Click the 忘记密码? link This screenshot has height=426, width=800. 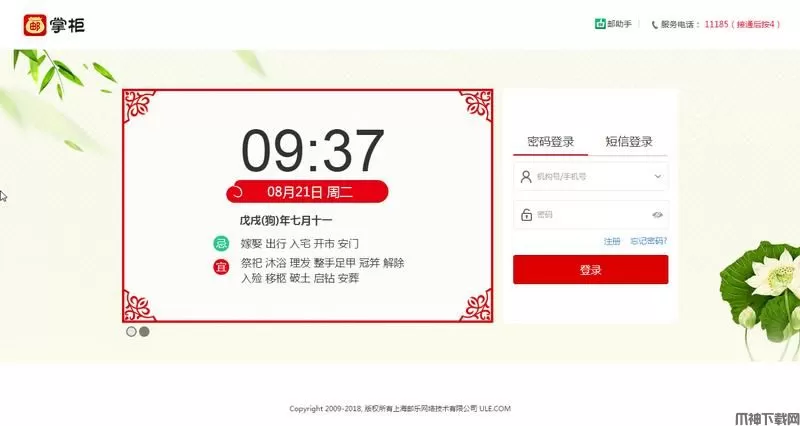648,241
